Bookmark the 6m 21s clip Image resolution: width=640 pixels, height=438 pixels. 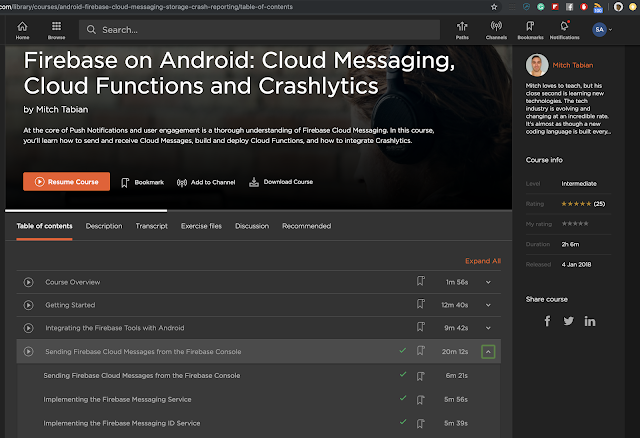(x=420, y=376)
